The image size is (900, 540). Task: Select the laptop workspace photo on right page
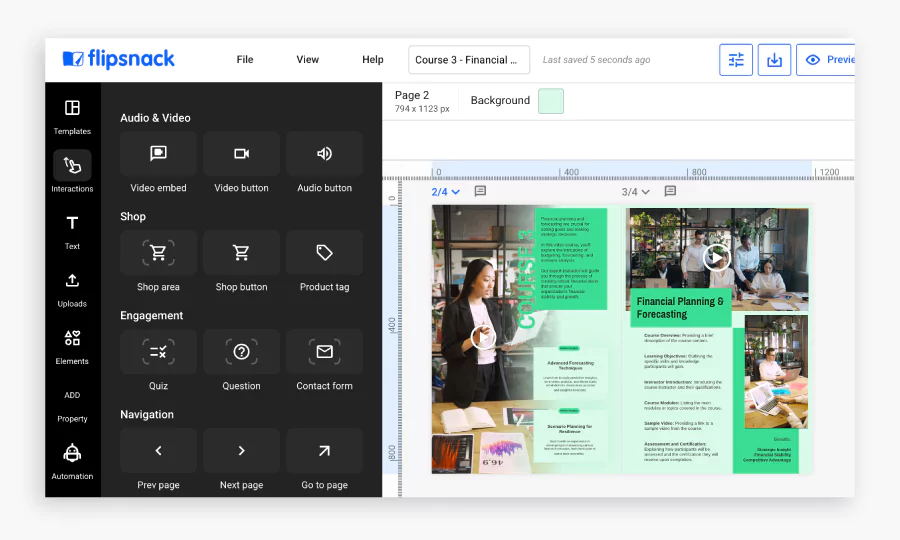pyautogui.click(x=776, y=371)
